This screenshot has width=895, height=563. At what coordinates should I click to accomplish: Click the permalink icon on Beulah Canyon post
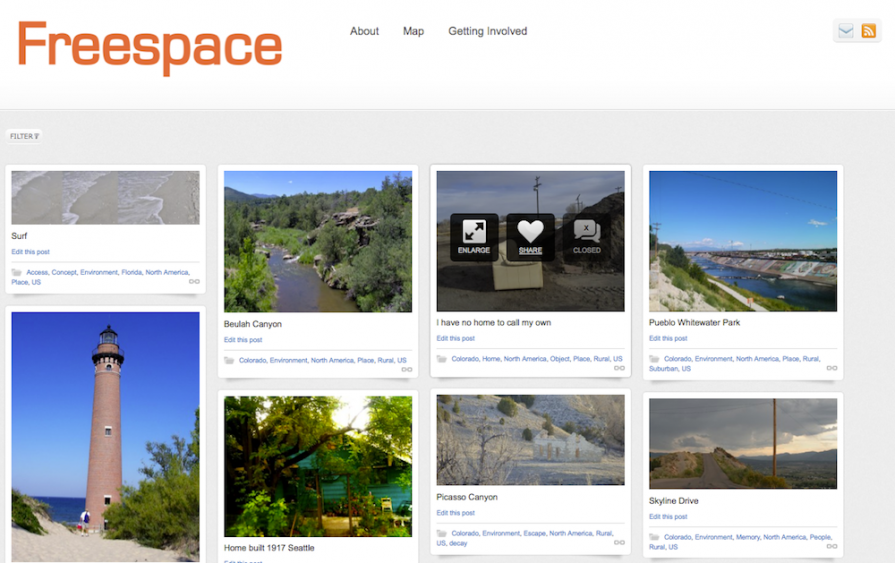[x=407, y=369]
